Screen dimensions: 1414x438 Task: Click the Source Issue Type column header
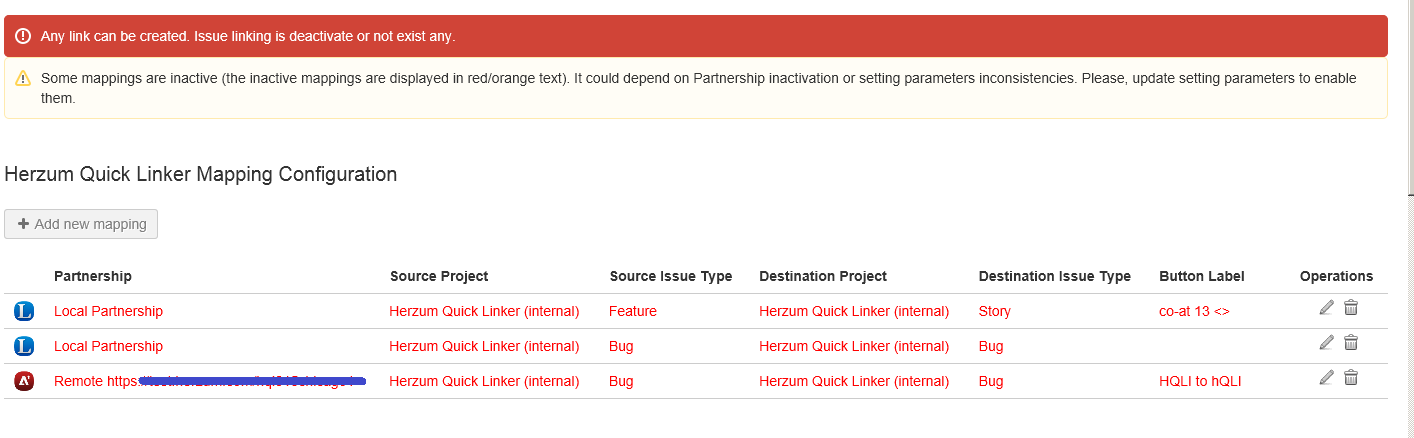pos(670,276)
